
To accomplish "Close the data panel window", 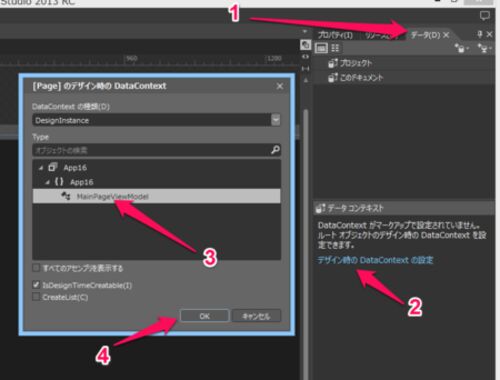I will 489,34.
